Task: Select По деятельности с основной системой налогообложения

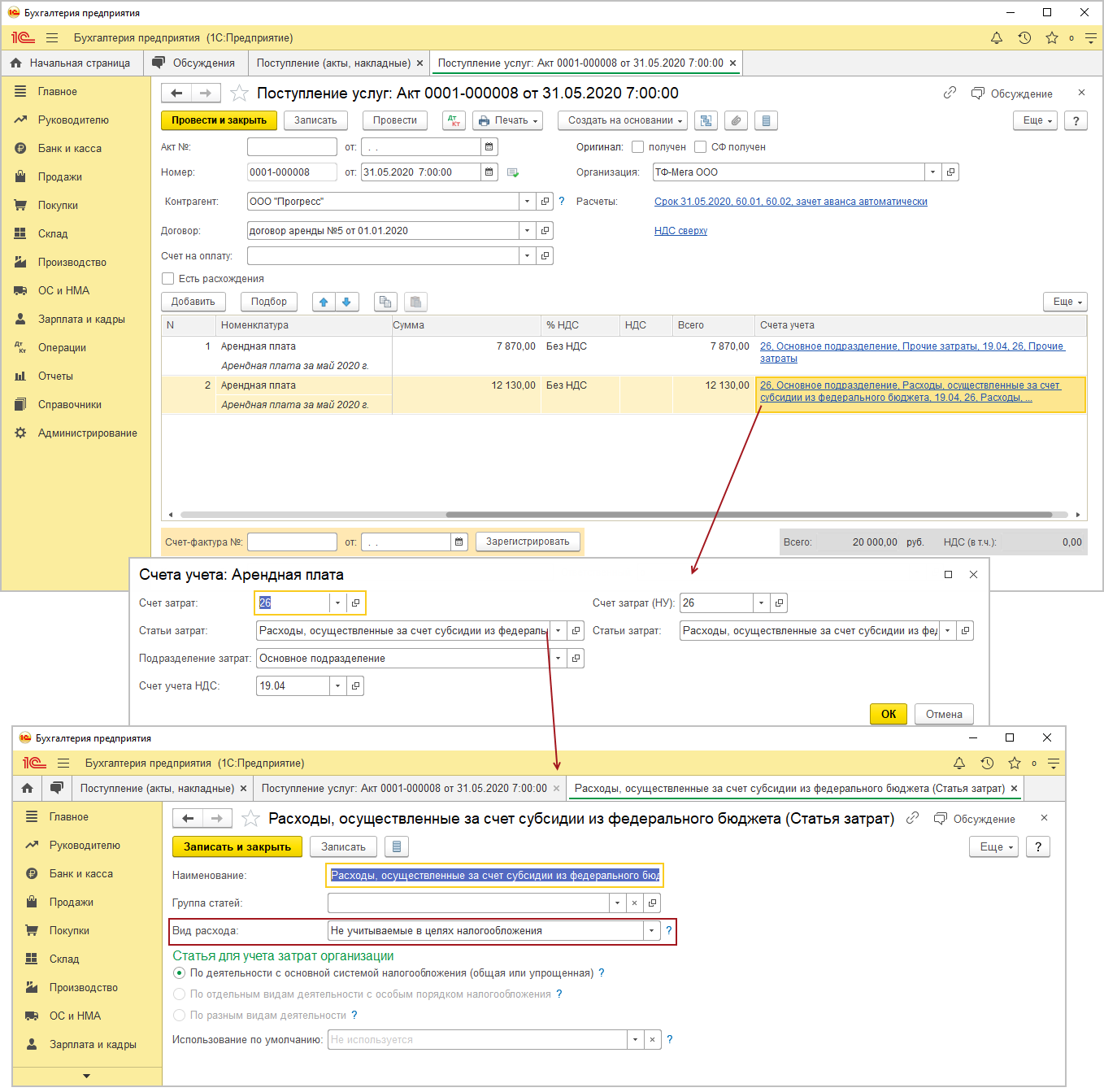Action: (180, 973)
